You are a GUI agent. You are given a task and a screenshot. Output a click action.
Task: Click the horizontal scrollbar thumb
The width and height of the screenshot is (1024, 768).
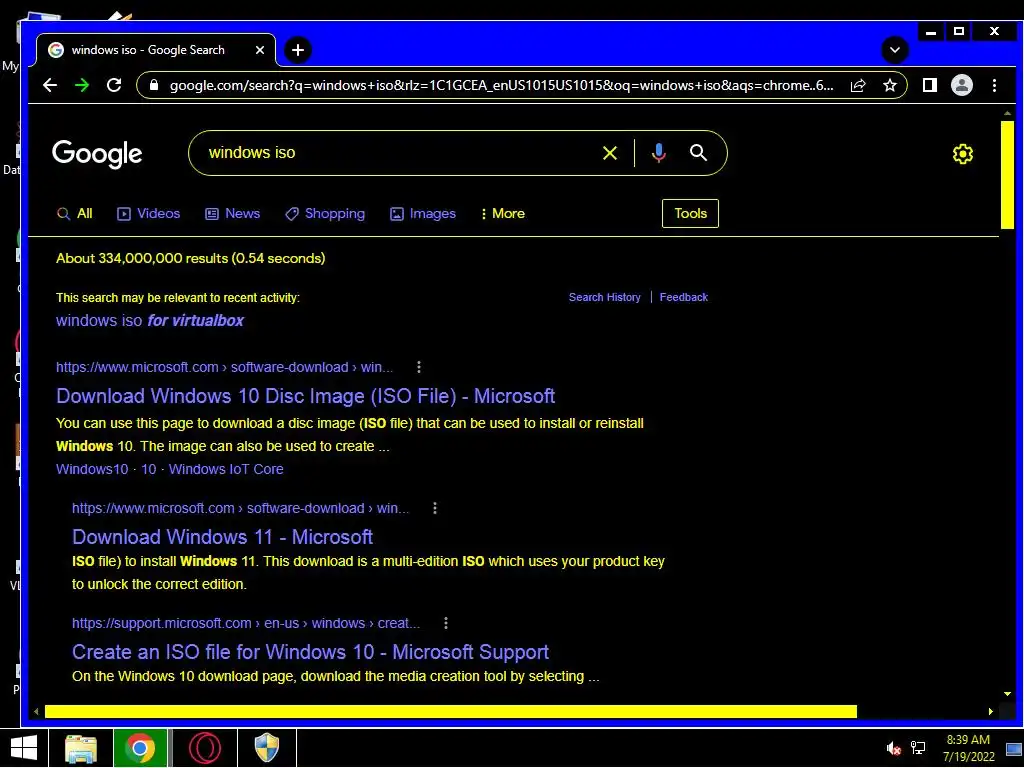pyautogui.click(x=451, y=711)
